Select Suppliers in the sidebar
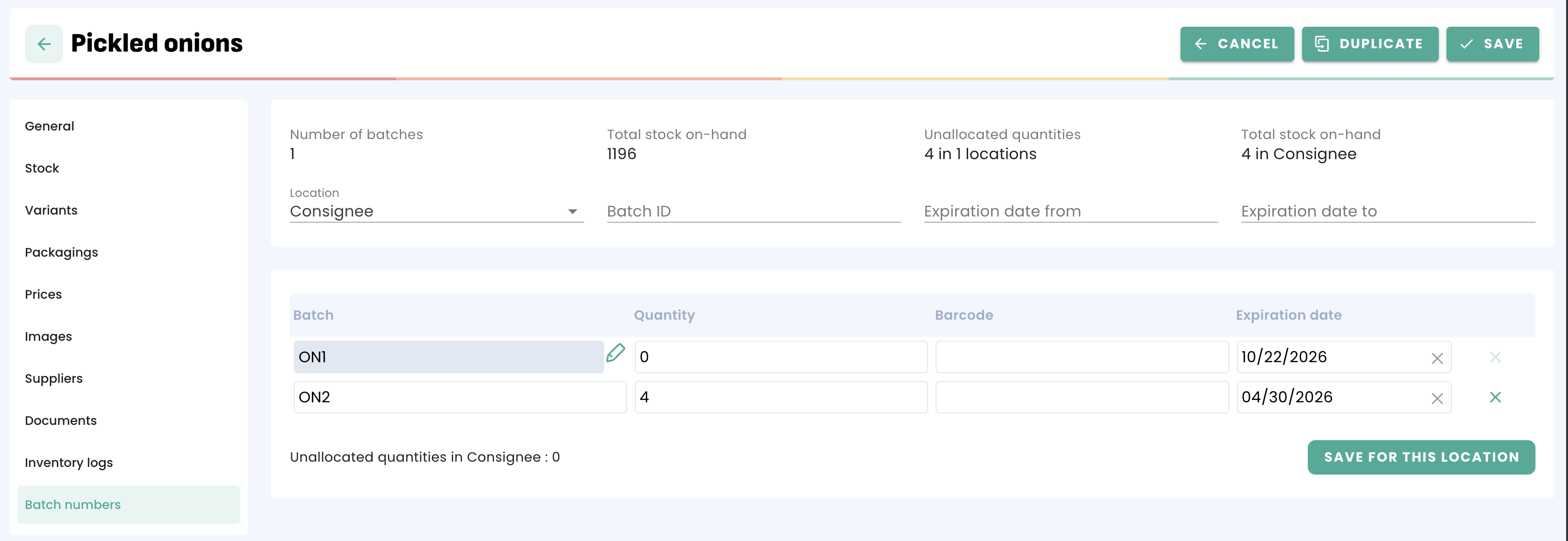This screenshot has height=541, width=1568. [x=54, y=379]
